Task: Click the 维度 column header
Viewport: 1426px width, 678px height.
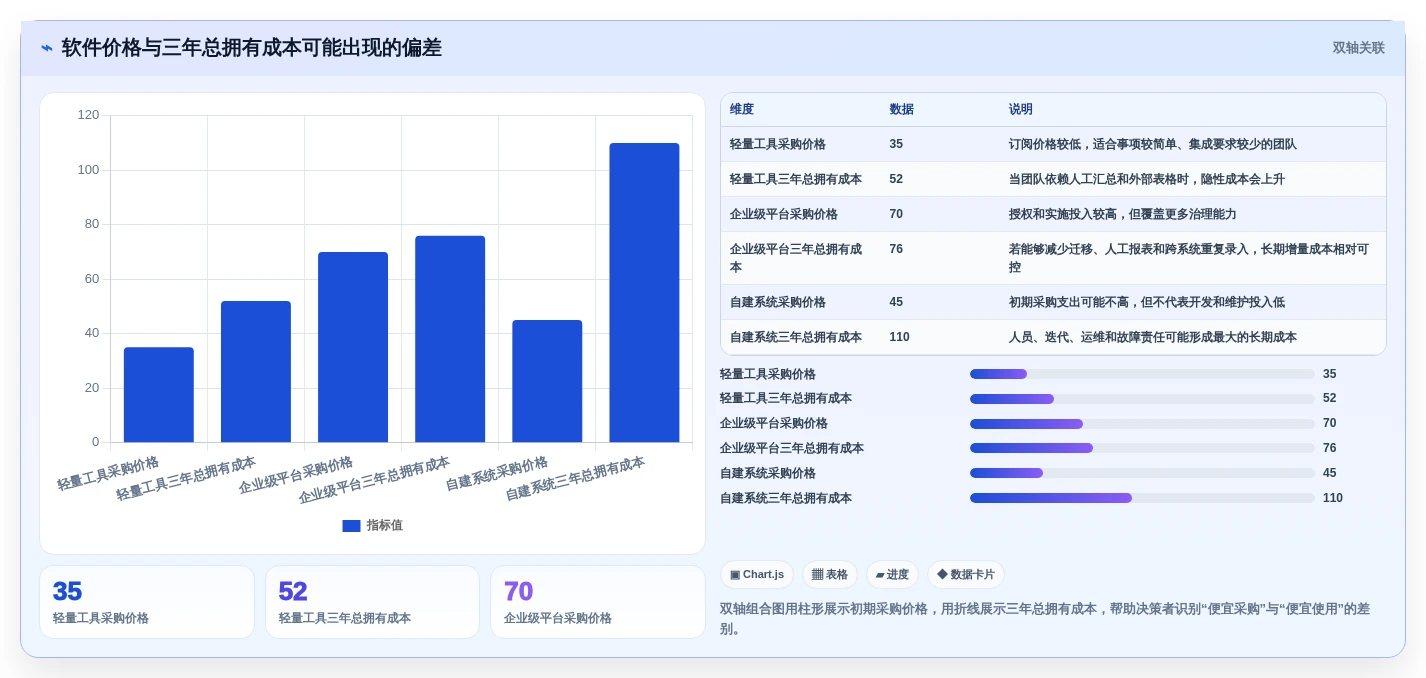Action: [x=742, y=110]
